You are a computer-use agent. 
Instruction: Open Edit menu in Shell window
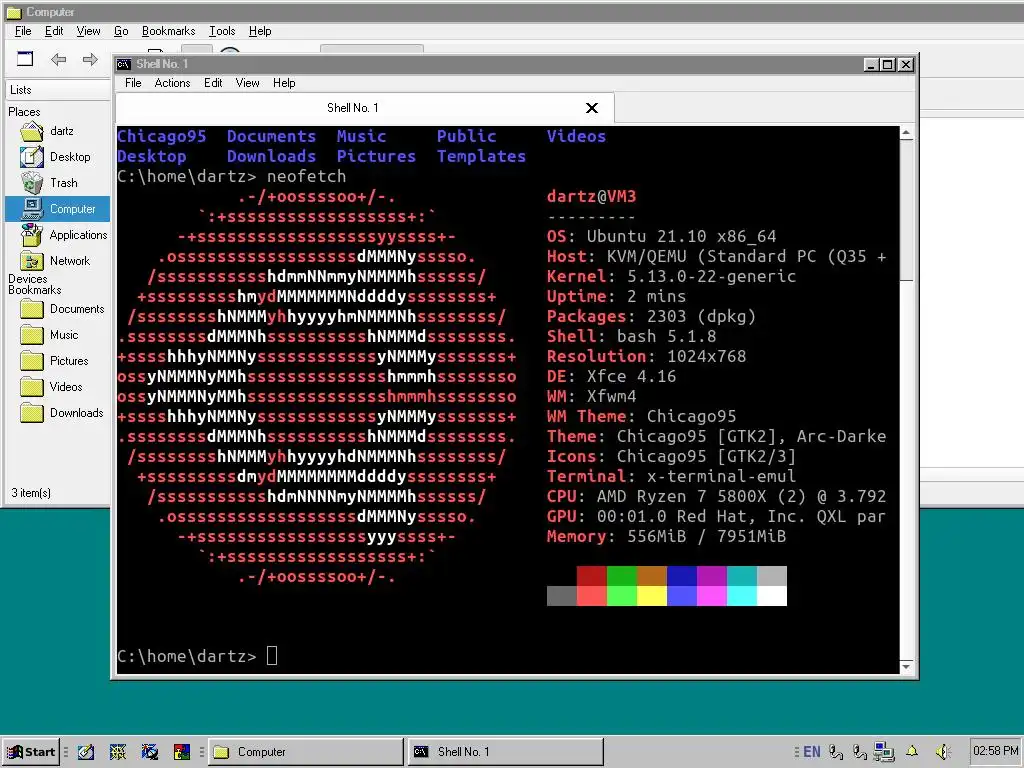pyautogui.click(x=213, y=83)
